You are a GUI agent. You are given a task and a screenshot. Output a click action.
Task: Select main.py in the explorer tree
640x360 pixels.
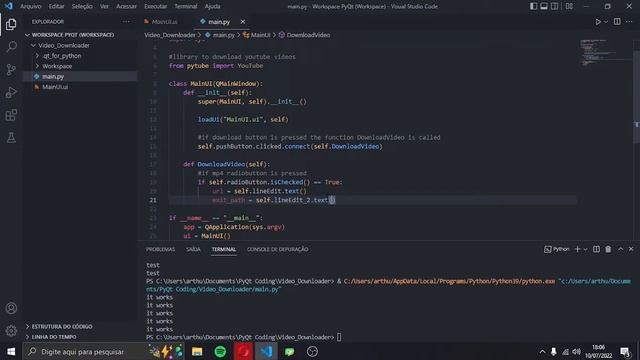[80, 76]
